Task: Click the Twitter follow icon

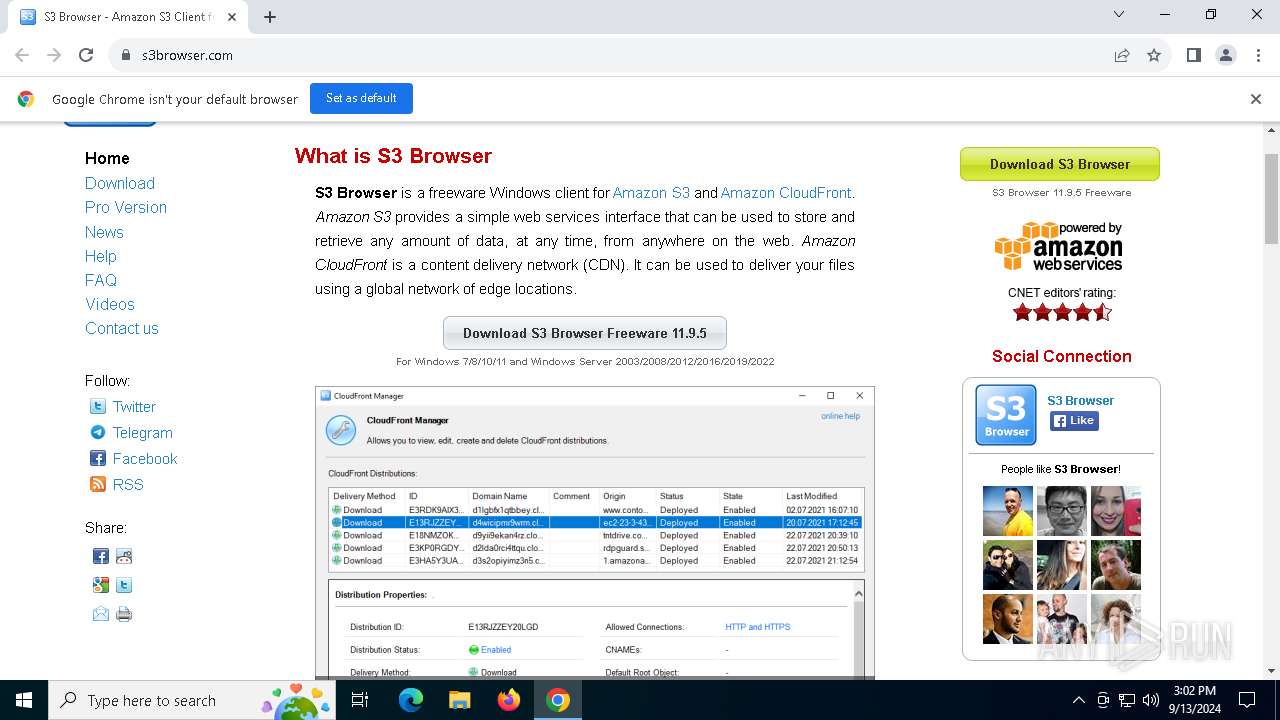Action: (98, 406)
